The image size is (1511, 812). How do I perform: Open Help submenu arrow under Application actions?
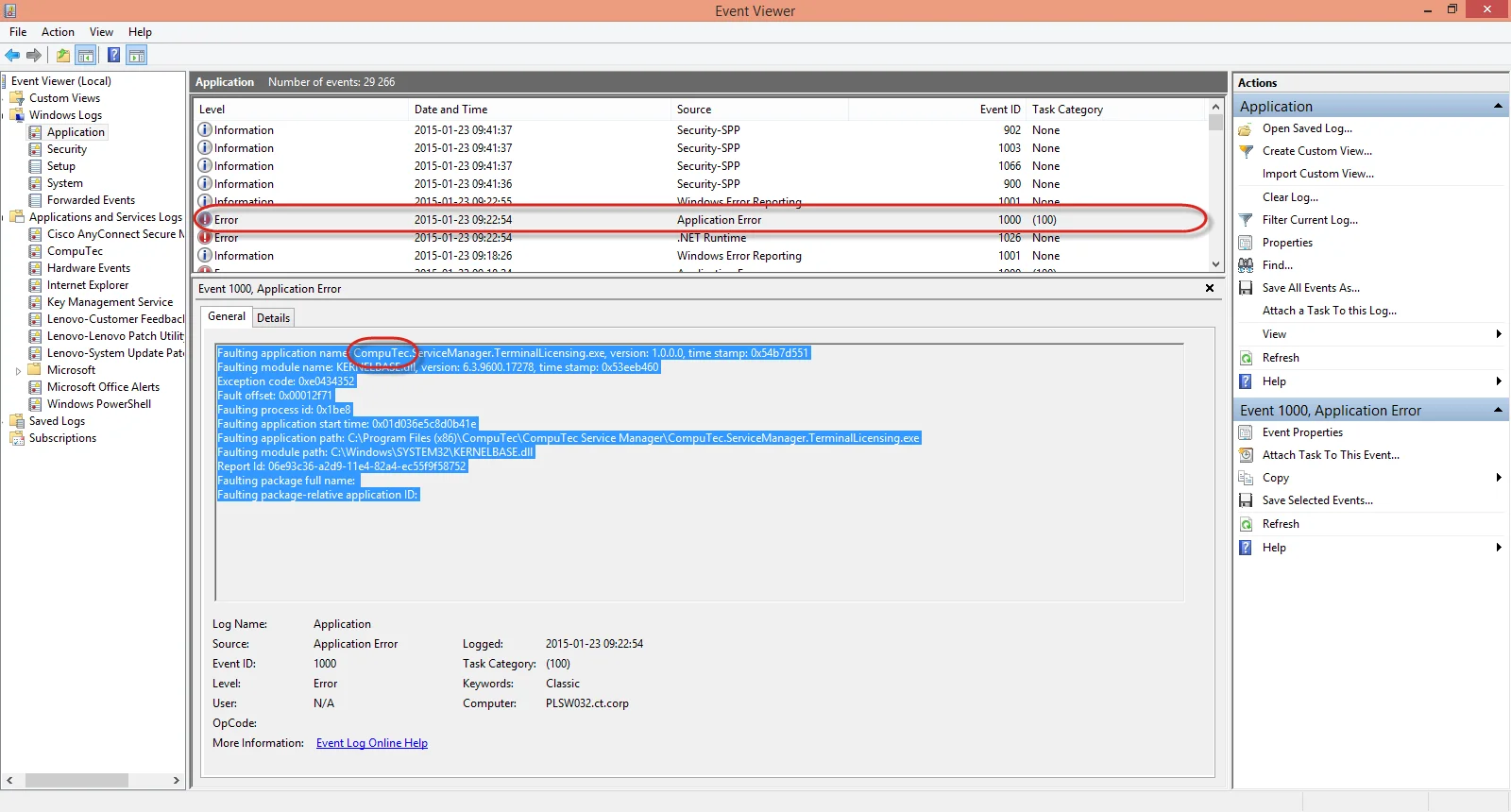(x=1498, y=381)
